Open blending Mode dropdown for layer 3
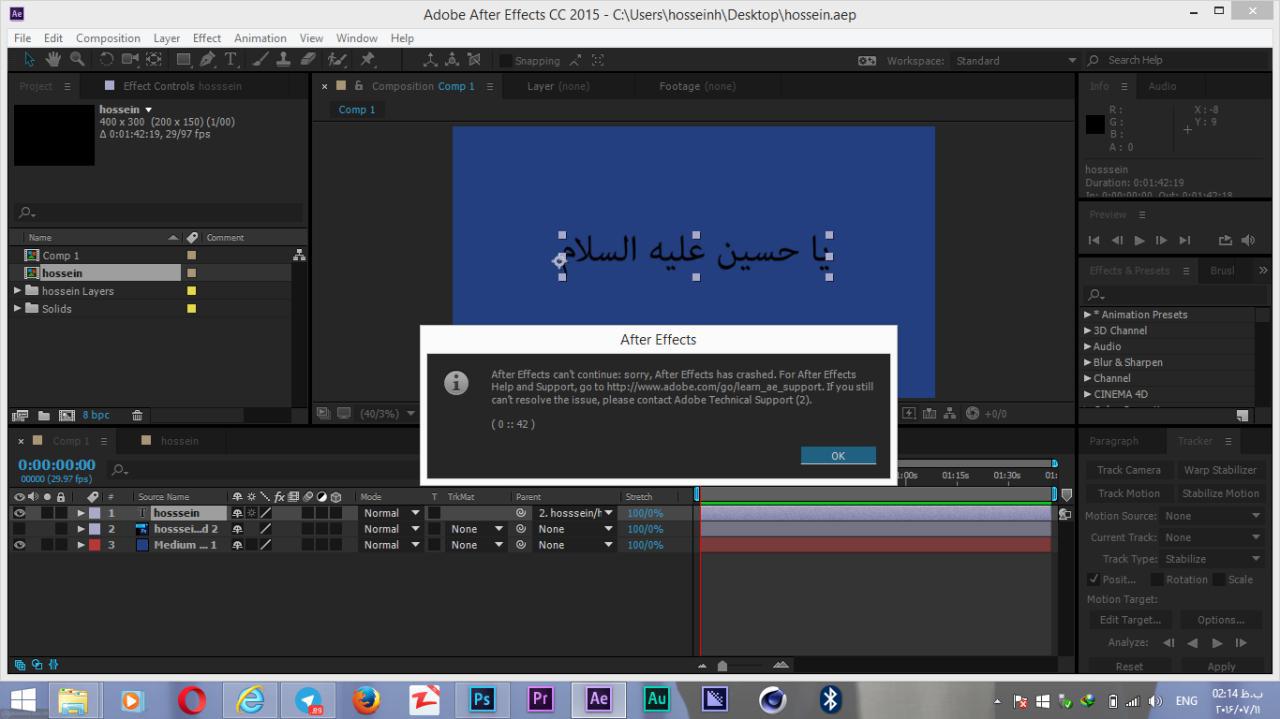Screen dimensions: 1280x719 [x=391, y=545]
